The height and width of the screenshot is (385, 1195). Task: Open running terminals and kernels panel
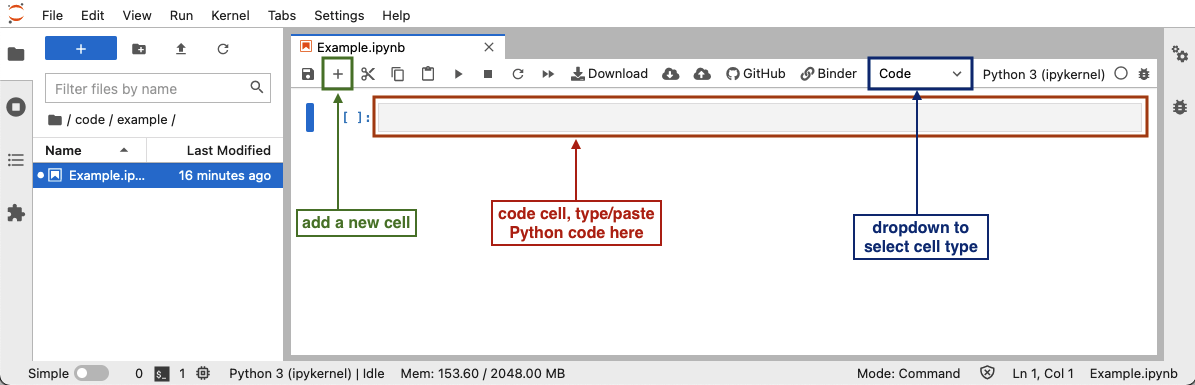pyautogui.click(x=16, y=107)
